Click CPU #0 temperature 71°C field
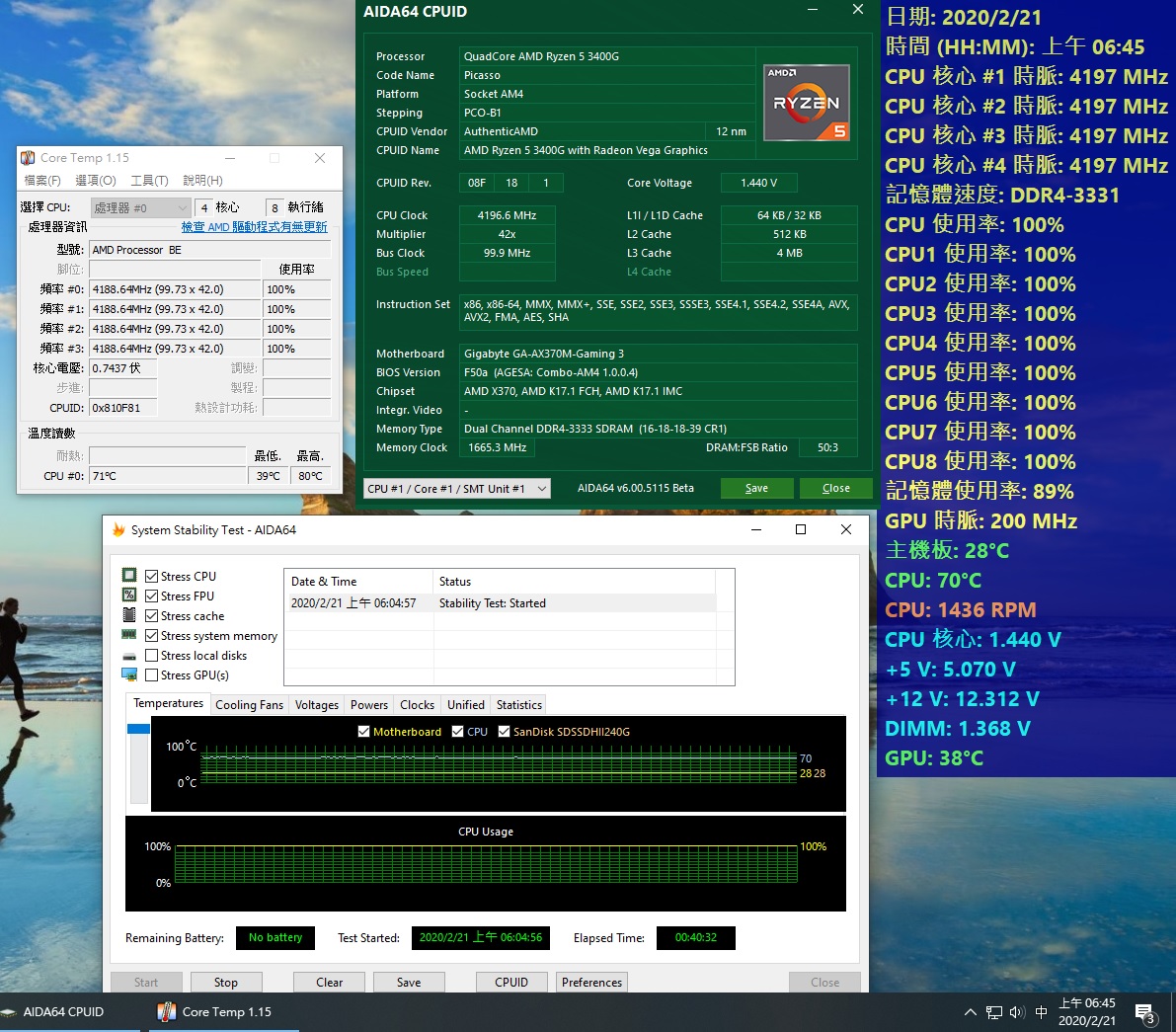 click(168, 476)
